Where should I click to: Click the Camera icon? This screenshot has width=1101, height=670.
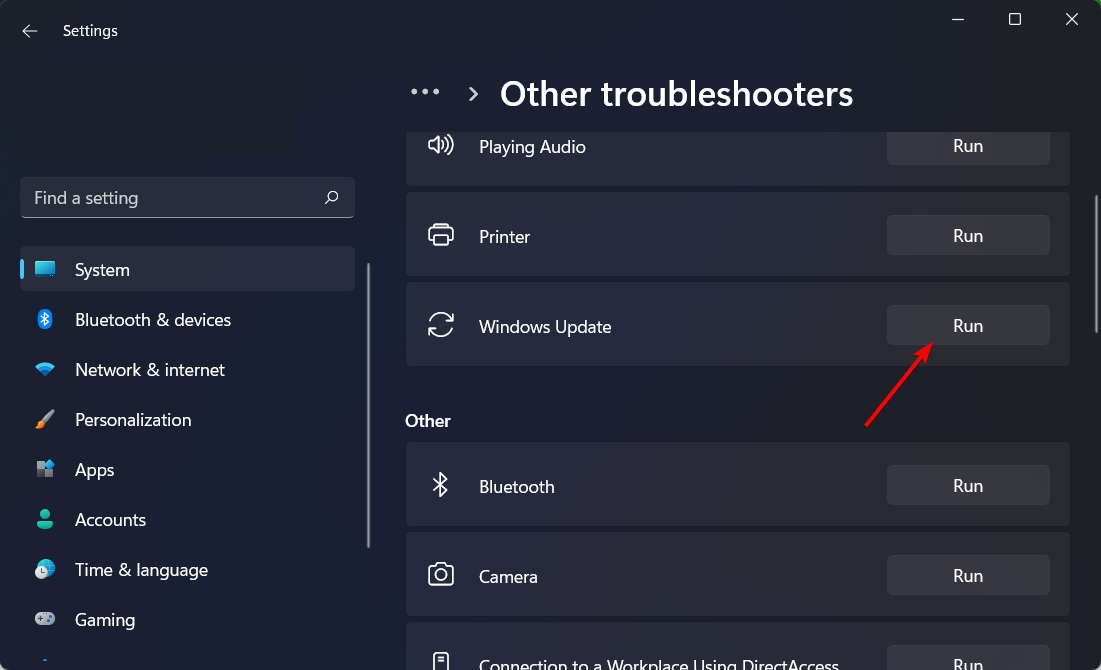point(441,574)
